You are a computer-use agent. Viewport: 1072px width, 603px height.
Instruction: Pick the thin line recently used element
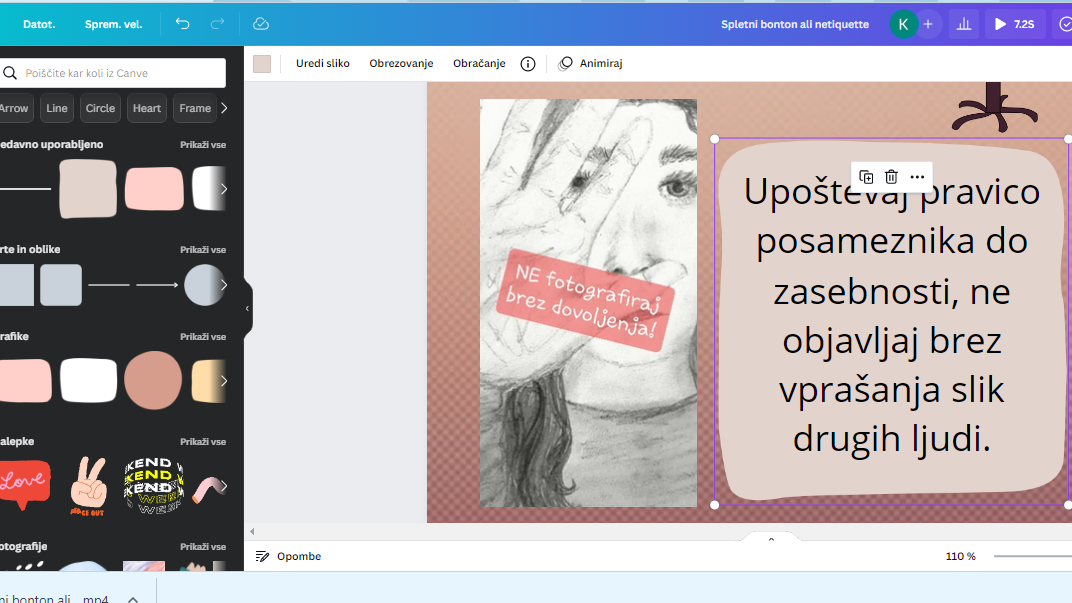coord(25,189)
